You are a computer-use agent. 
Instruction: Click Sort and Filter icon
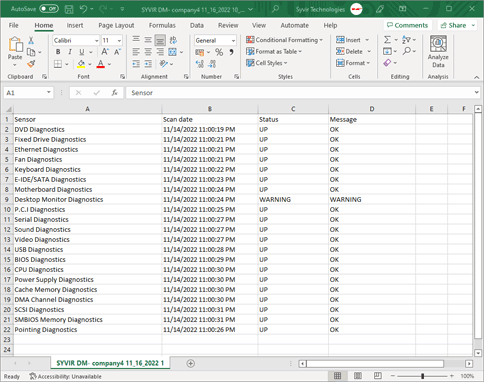[406, 40]
